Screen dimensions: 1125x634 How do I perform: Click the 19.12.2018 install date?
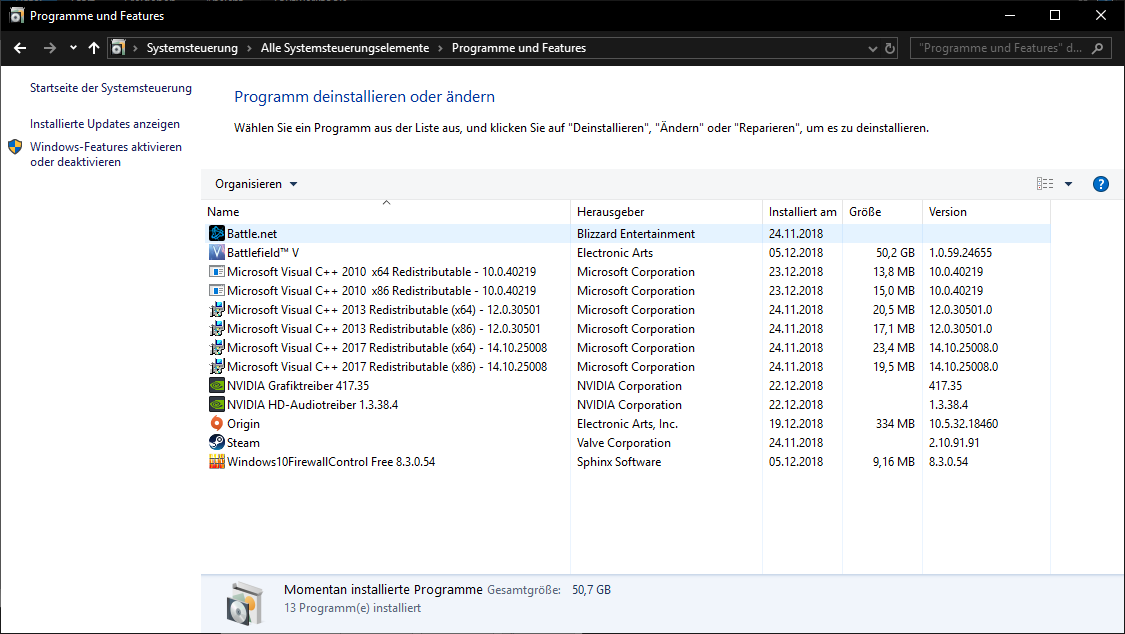796,424
